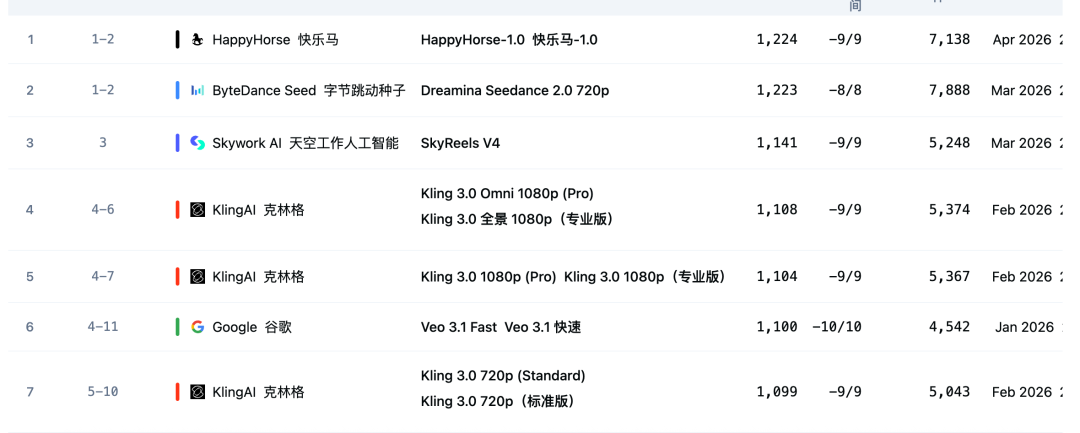
Task: Open Kling 3.0 720p (Standard) entry
Action: (503, 376)
